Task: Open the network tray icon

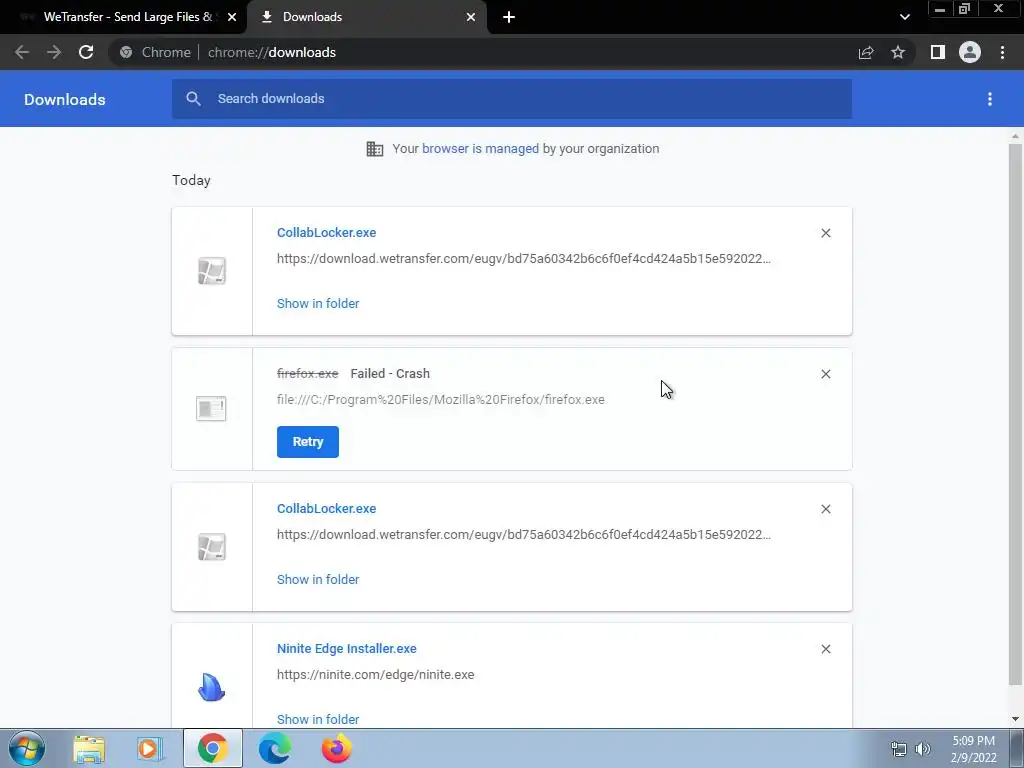Action: (899, 749)
